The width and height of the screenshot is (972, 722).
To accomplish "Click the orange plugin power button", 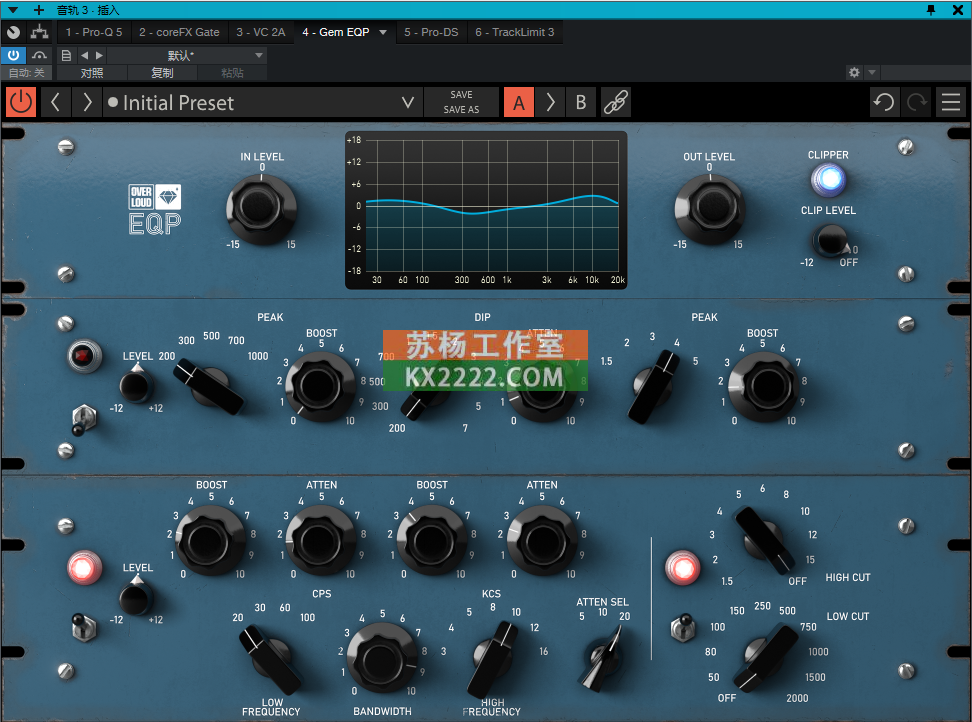I will pos(21,102).
